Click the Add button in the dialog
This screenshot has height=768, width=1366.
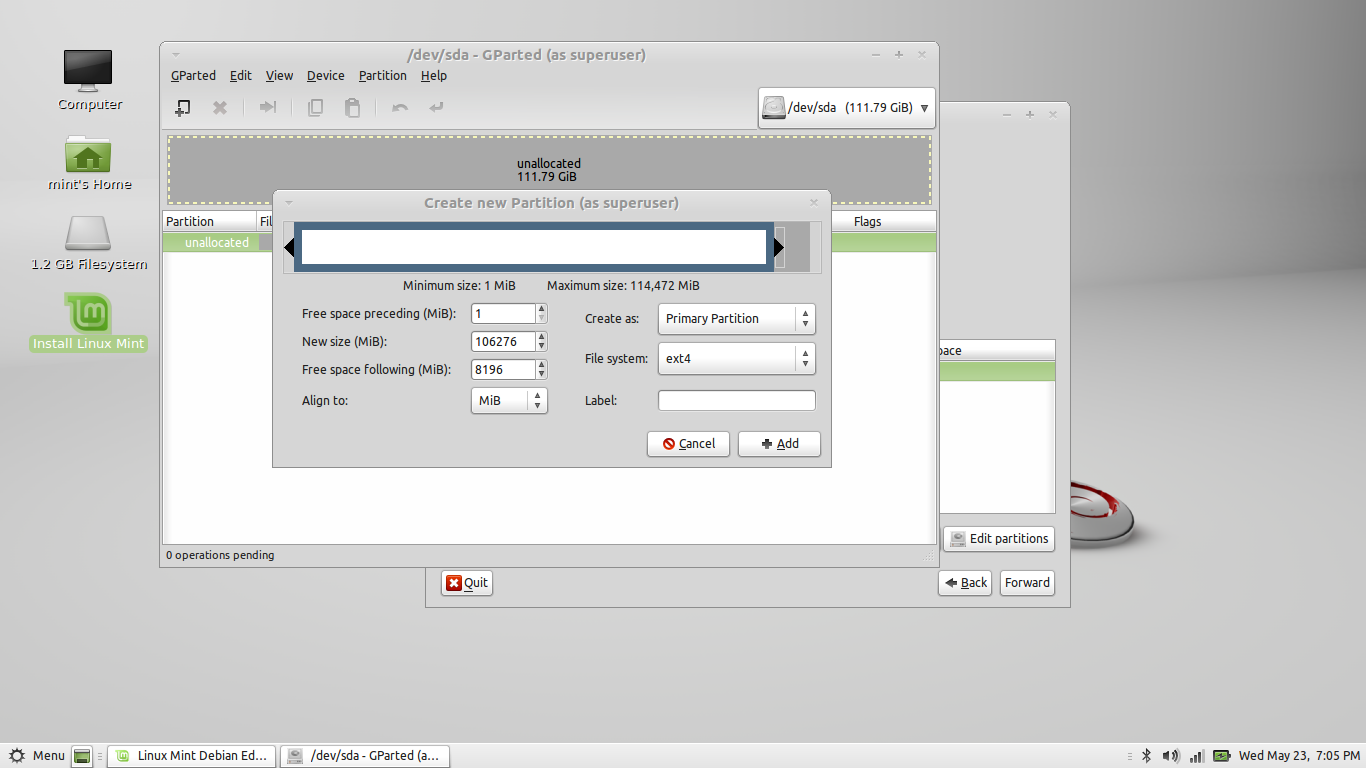[779, 444]
